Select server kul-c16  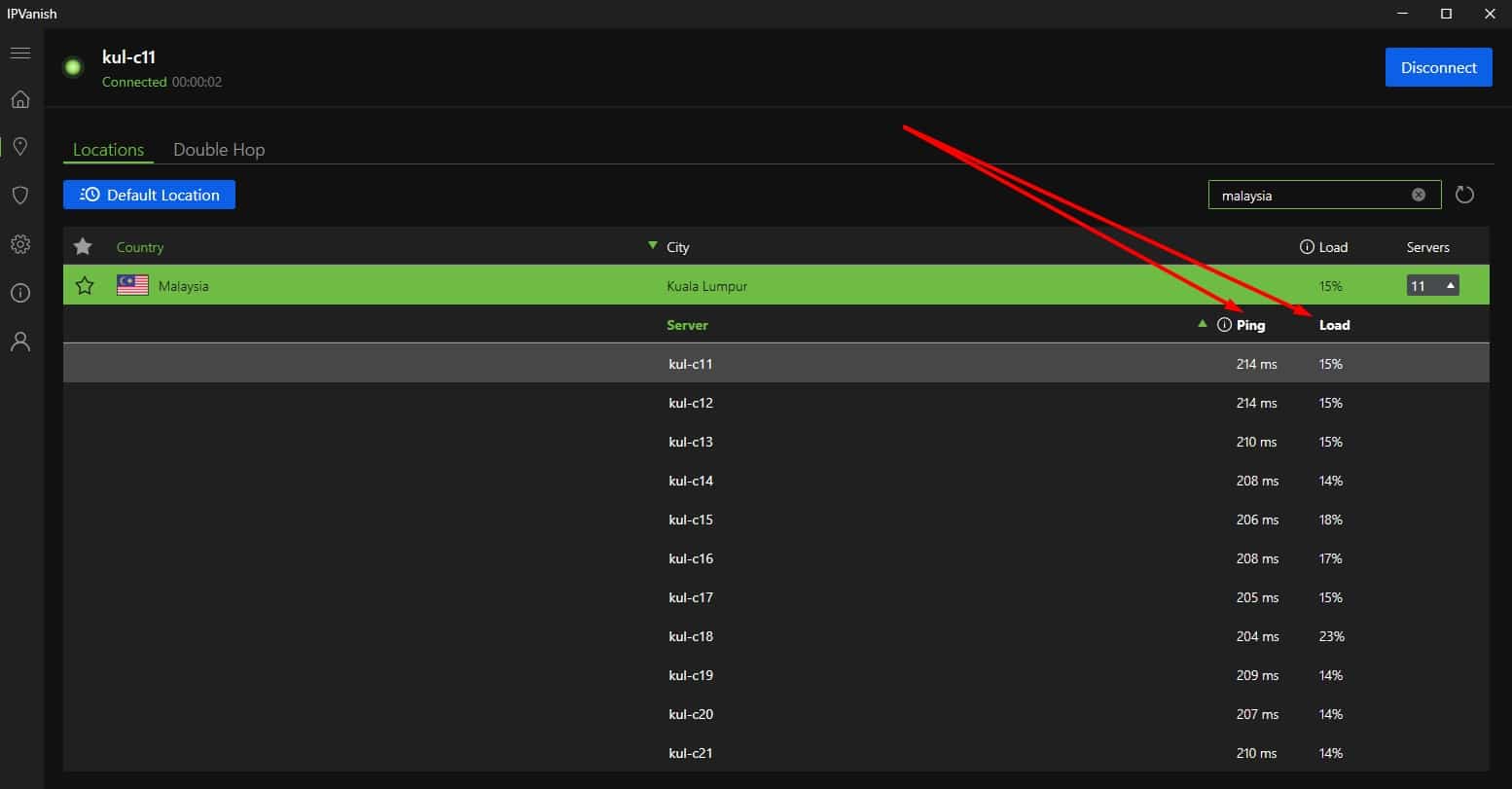(776, 557)
